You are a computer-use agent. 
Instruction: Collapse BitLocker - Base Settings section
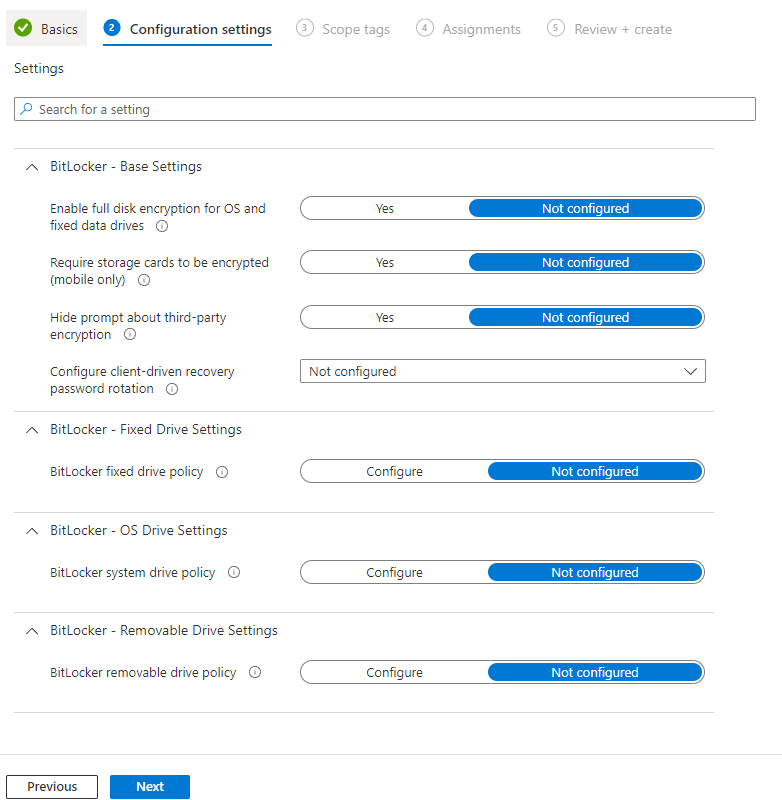coord(32,167)
